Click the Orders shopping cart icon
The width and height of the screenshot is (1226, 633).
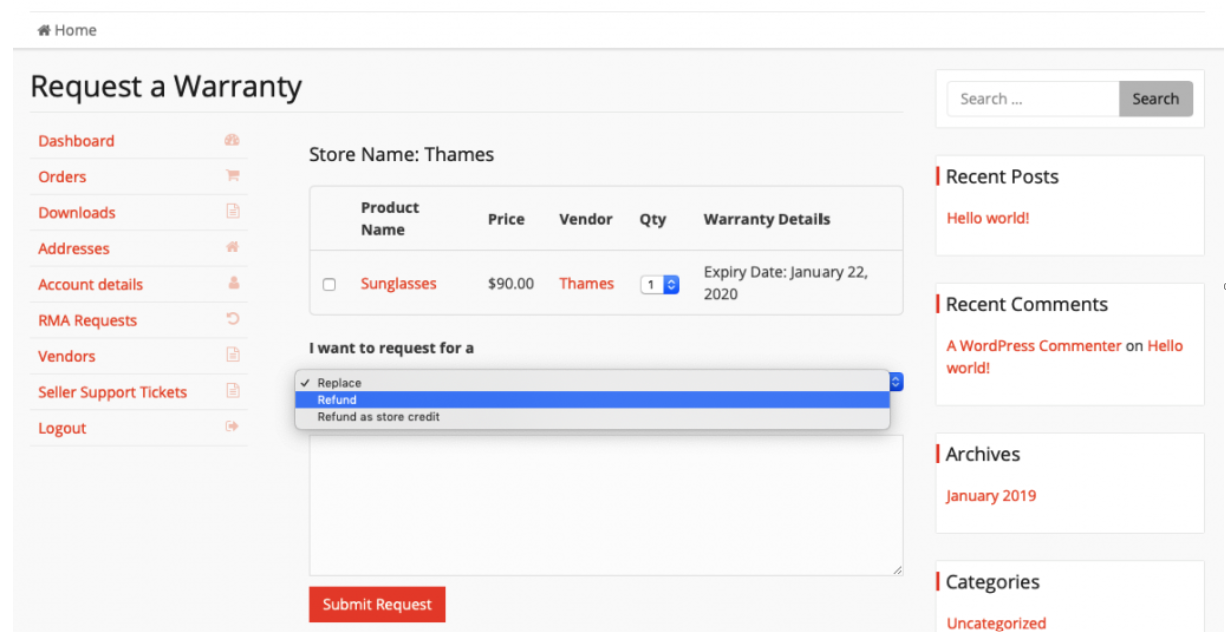coord(232,176)
